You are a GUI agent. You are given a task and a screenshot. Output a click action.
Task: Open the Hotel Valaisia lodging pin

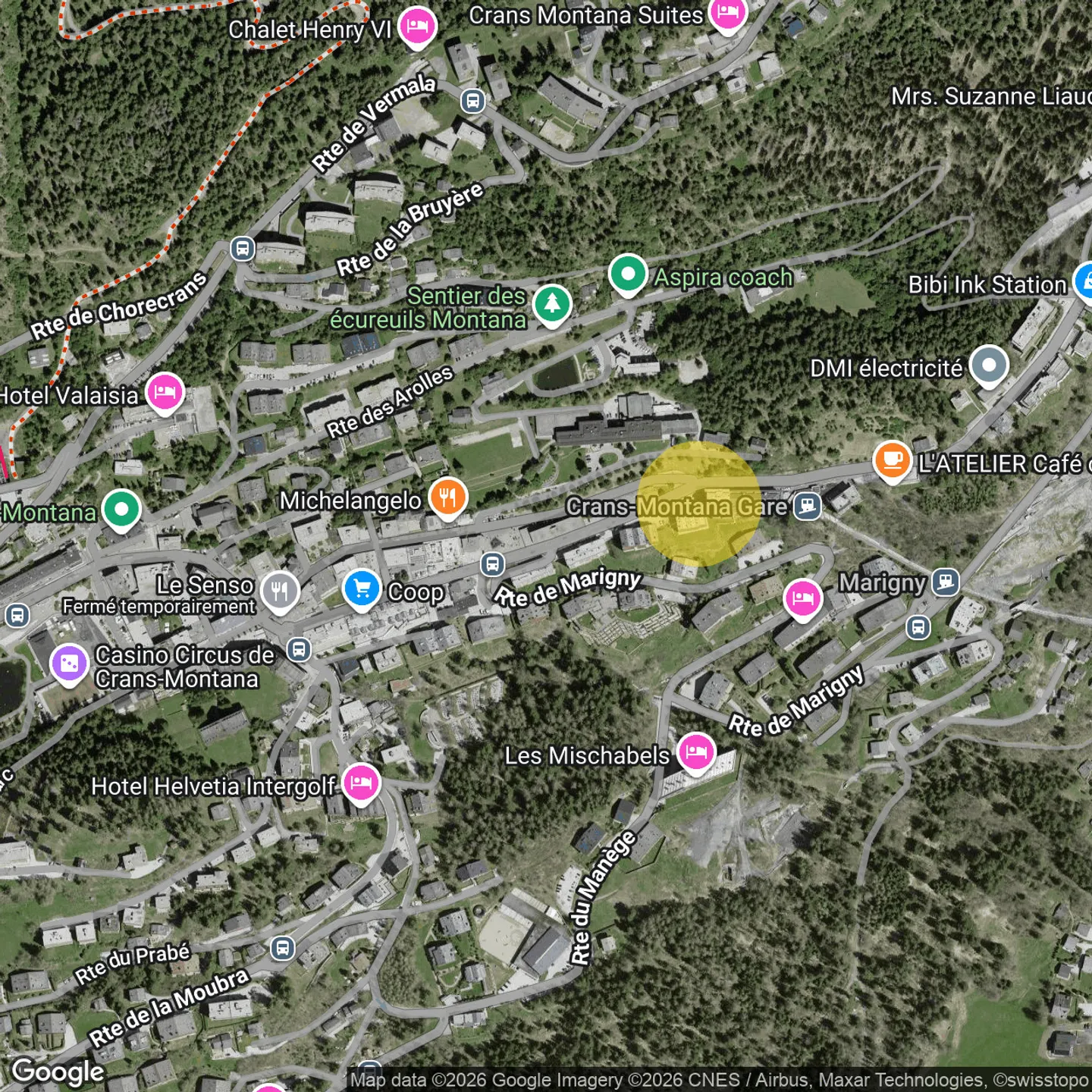point(165,393)
